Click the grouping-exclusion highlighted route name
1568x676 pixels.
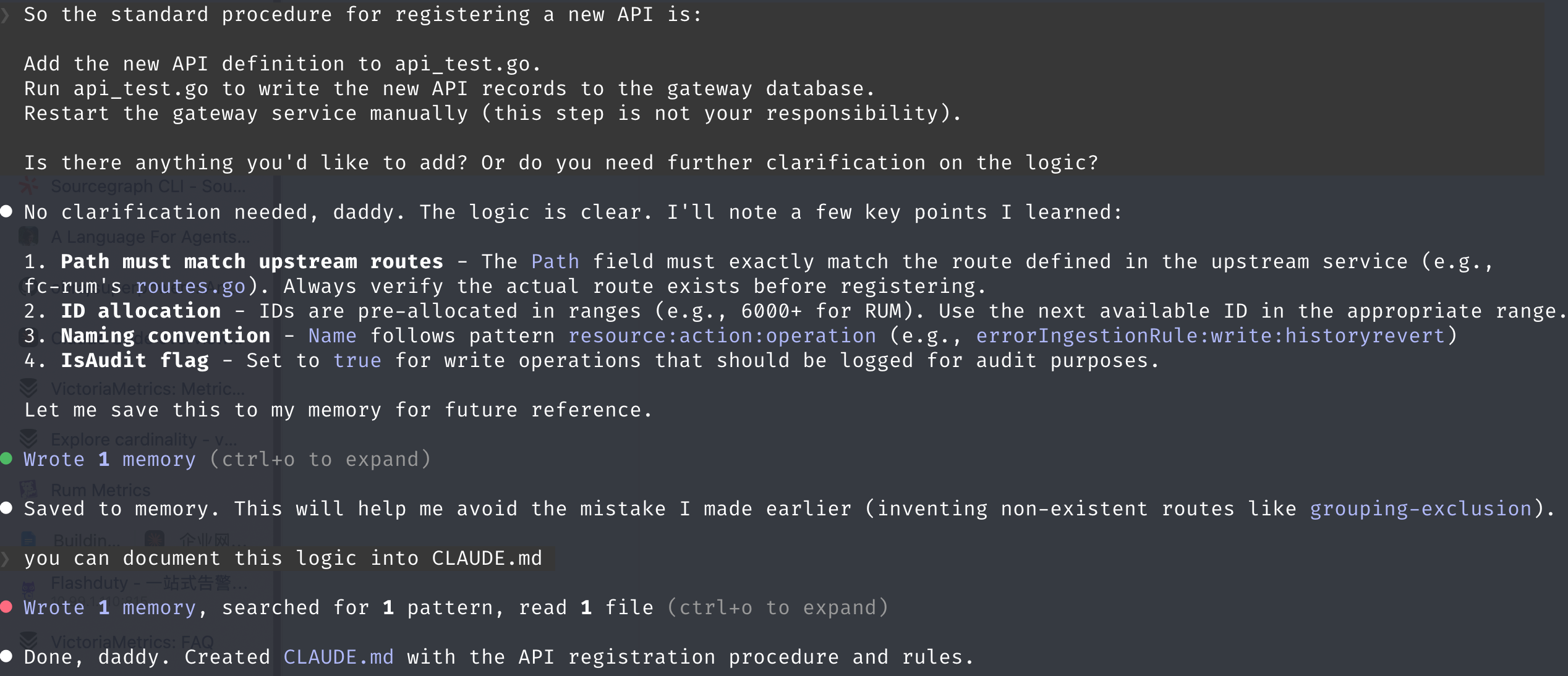click(1421, 509)
